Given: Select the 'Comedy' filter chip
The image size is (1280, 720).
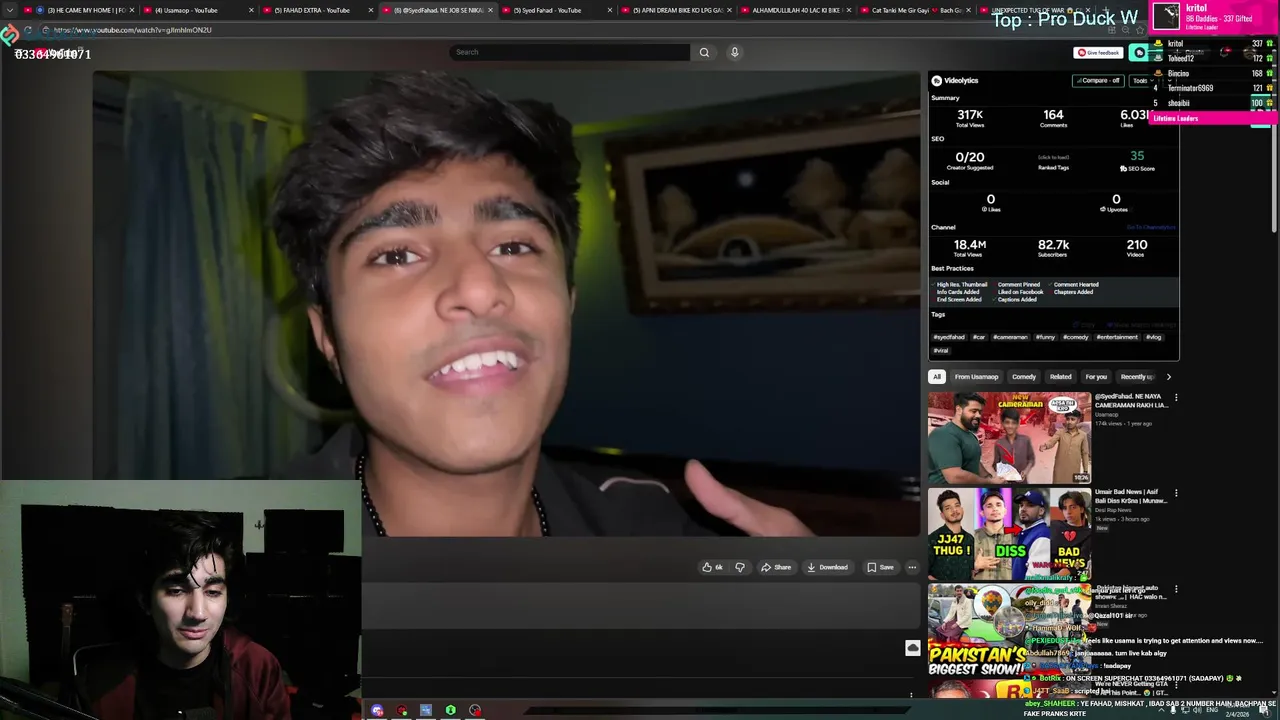Looking at the screenshot, I should 1024,377.
